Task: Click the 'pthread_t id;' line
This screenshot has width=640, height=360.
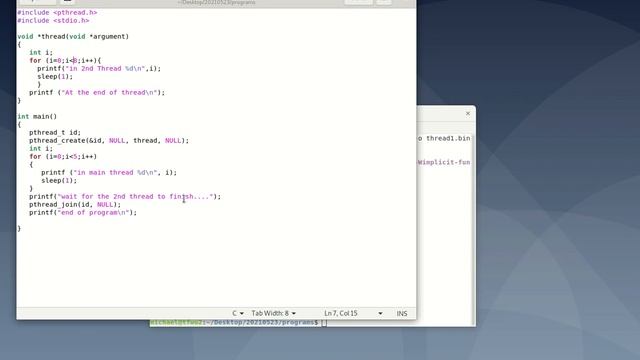Action: (x=55, y=133)
